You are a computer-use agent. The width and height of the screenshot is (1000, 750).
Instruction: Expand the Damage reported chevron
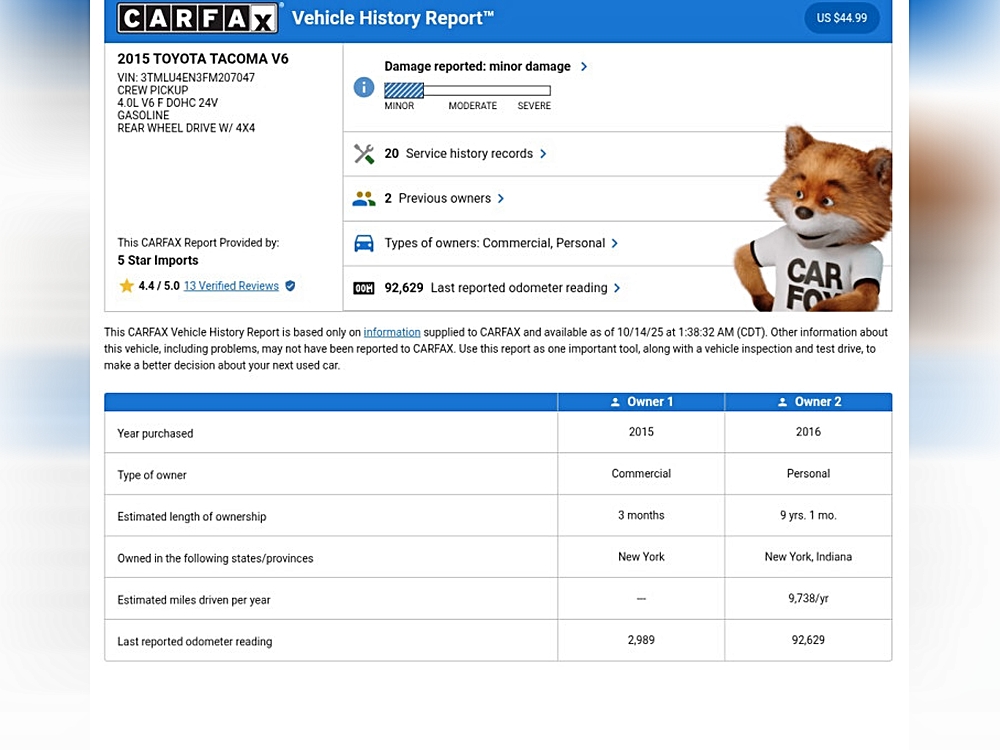[x=584, y=67]
